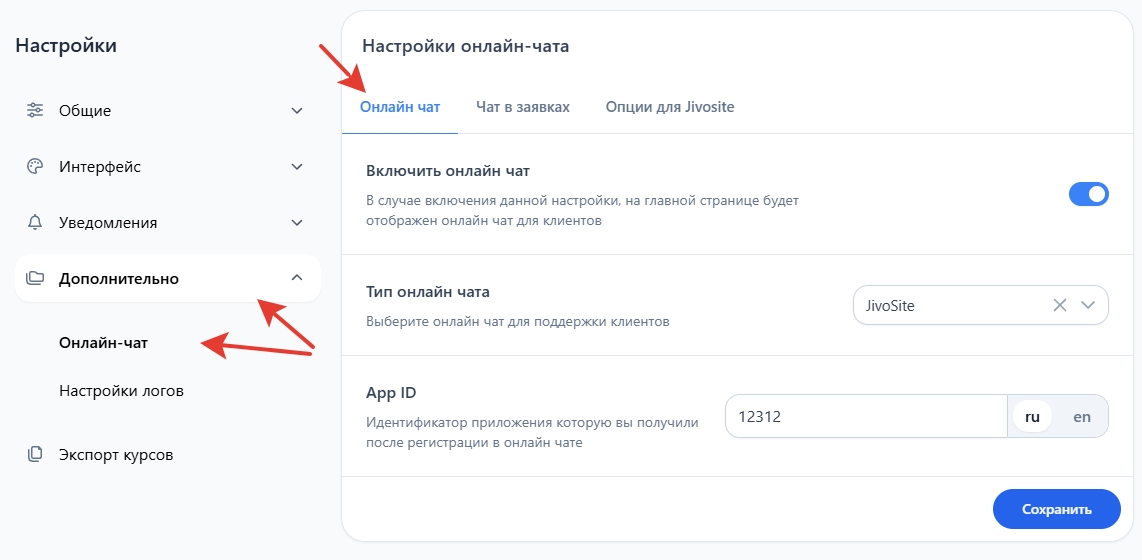This screenshot has width=1142, height=560.
Task: Open the Опции для Jivosite tab
Action: point(669,107)
